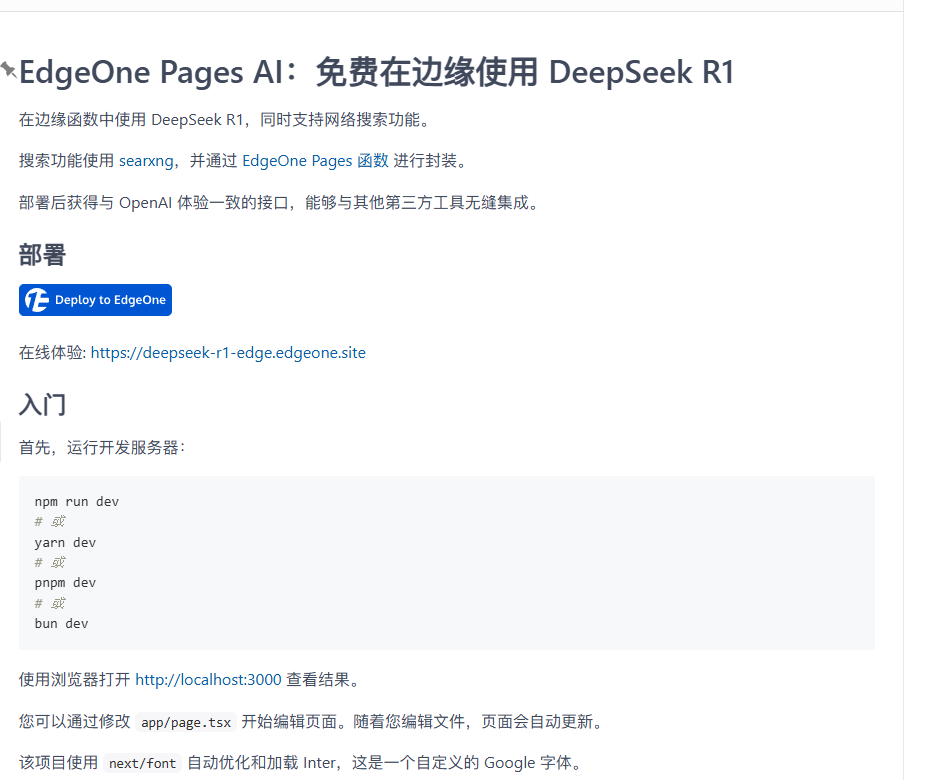Open the searxng link
Image resolution: width=927 pixels, height=780 pixels.
click(146, 161)
